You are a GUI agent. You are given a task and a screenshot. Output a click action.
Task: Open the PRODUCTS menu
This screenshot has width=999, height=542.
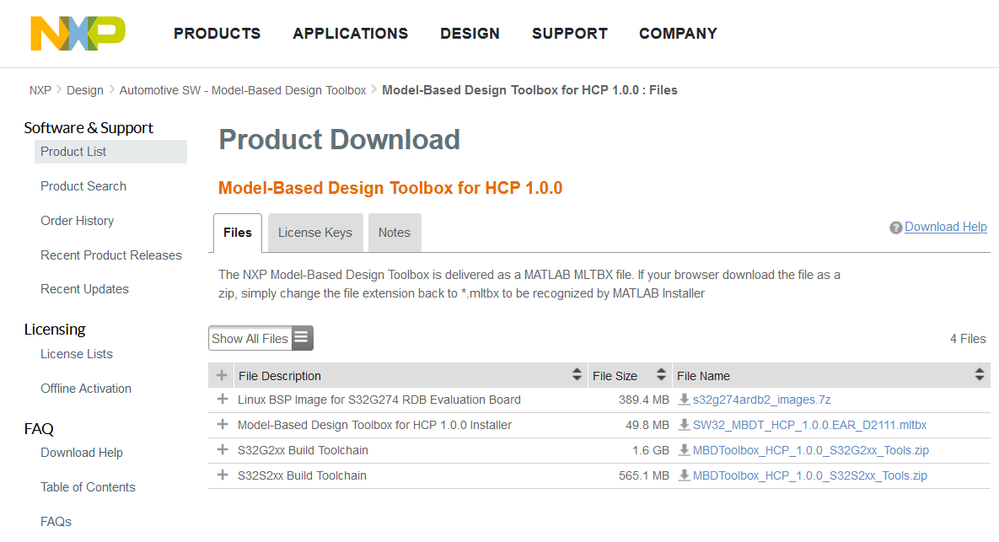tap(217, 34)
